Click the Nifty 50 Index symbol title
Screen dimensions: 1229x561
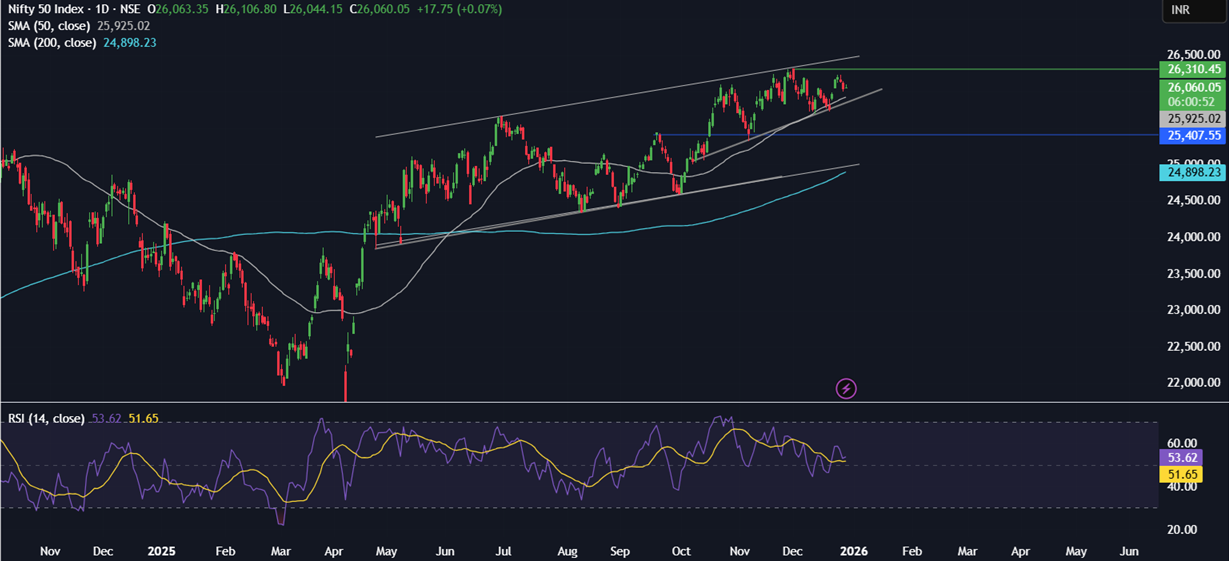pyautogui.click(x=48, y=9)
